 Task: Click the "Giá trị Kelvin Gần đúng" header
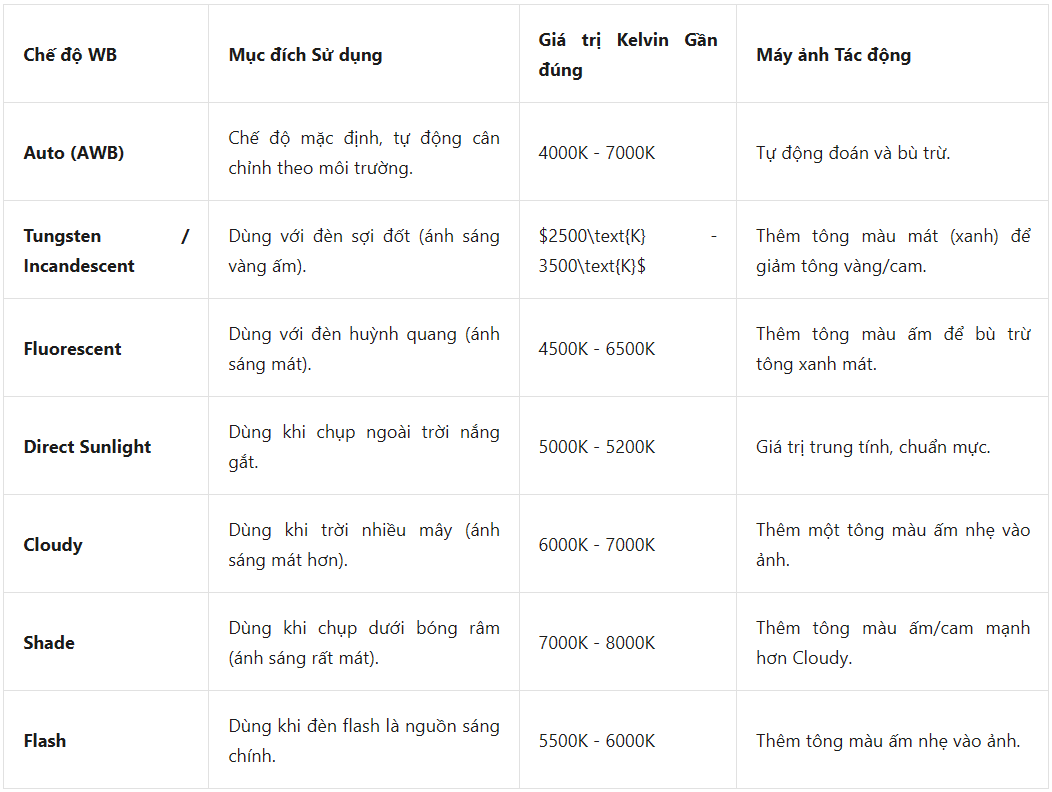(x=627, y=55)
